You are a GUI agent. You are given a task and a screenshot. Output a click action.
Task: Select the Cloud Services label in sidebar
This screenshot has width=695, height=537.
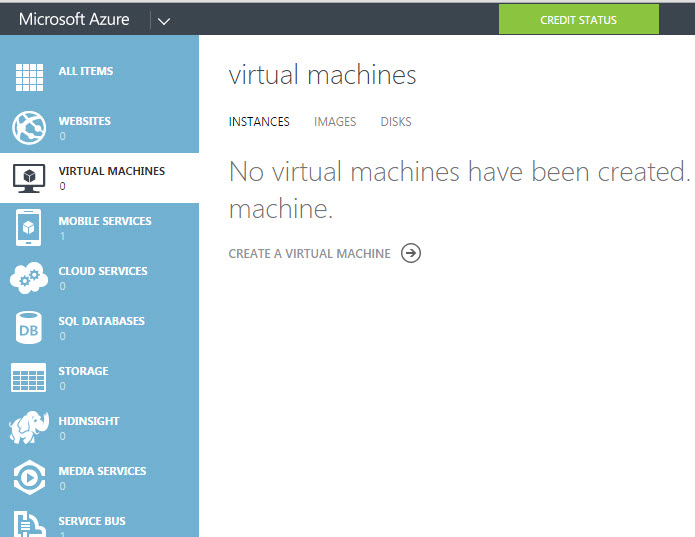tap(103, 271)
